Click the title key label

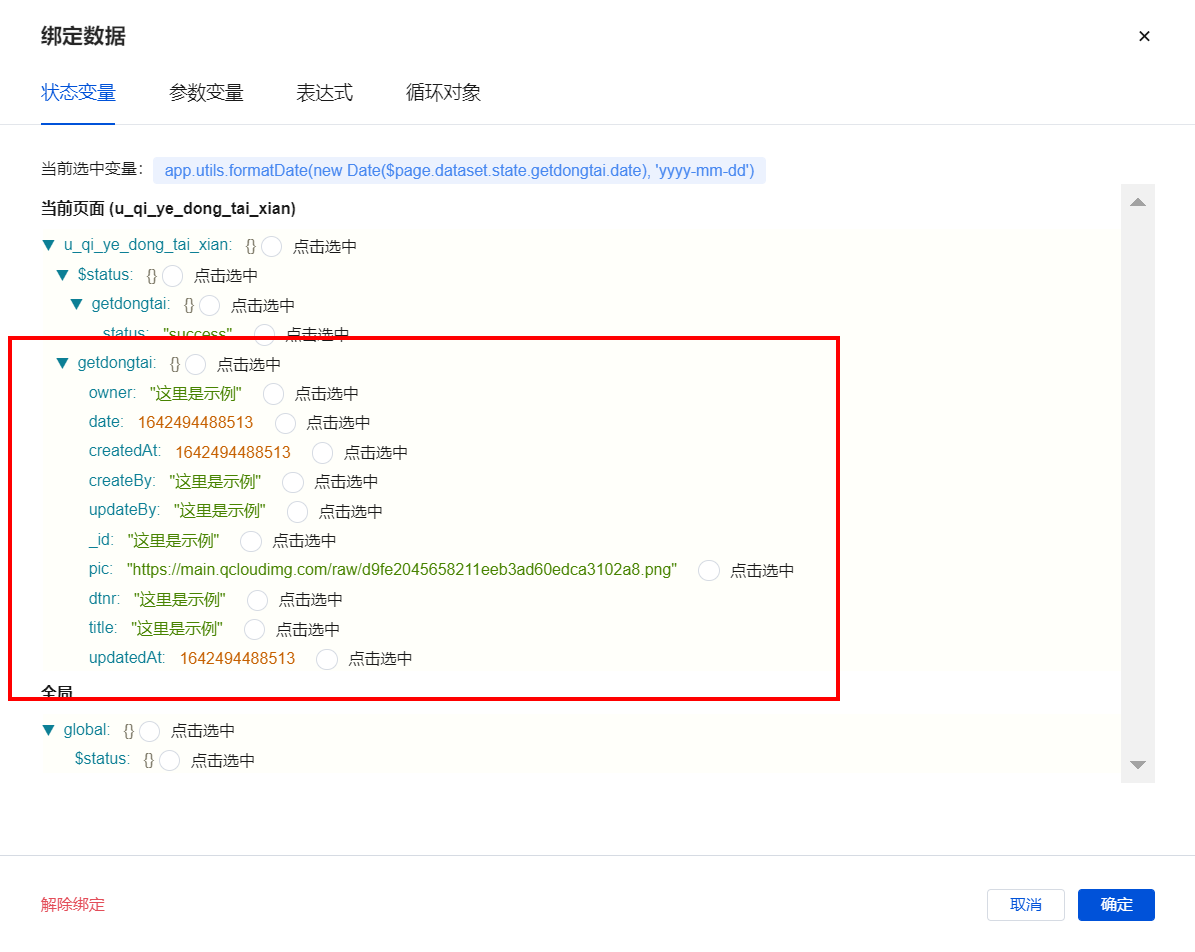(103, 628)
